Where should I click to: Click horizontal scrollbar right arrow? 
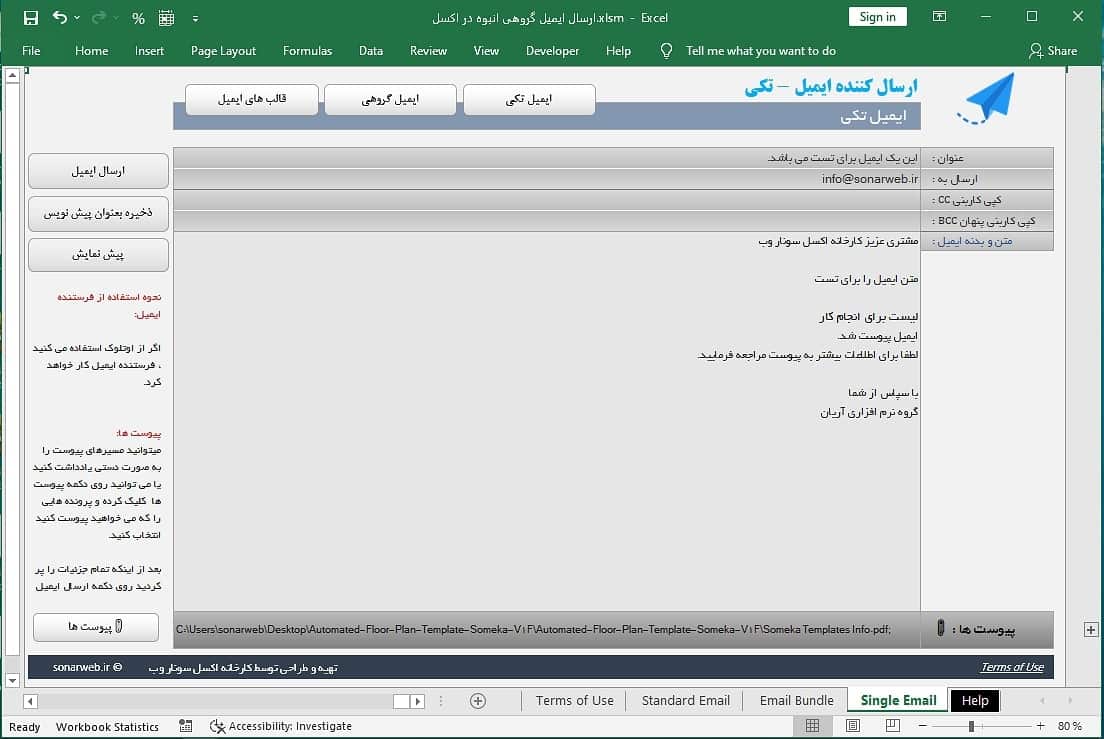(x=418, y=702)
